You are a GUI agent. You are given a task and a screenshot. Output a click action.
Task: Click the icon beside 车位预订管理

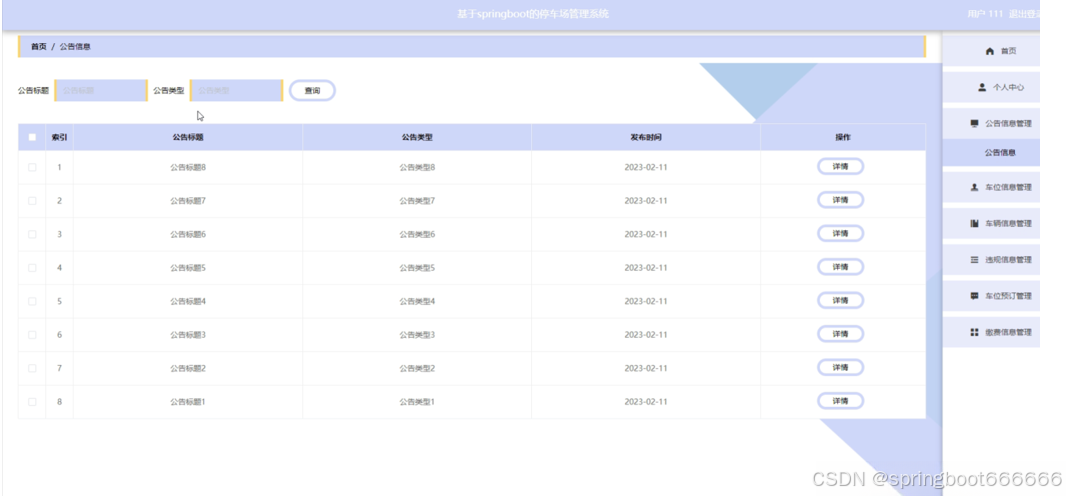(x=974, y=296)
